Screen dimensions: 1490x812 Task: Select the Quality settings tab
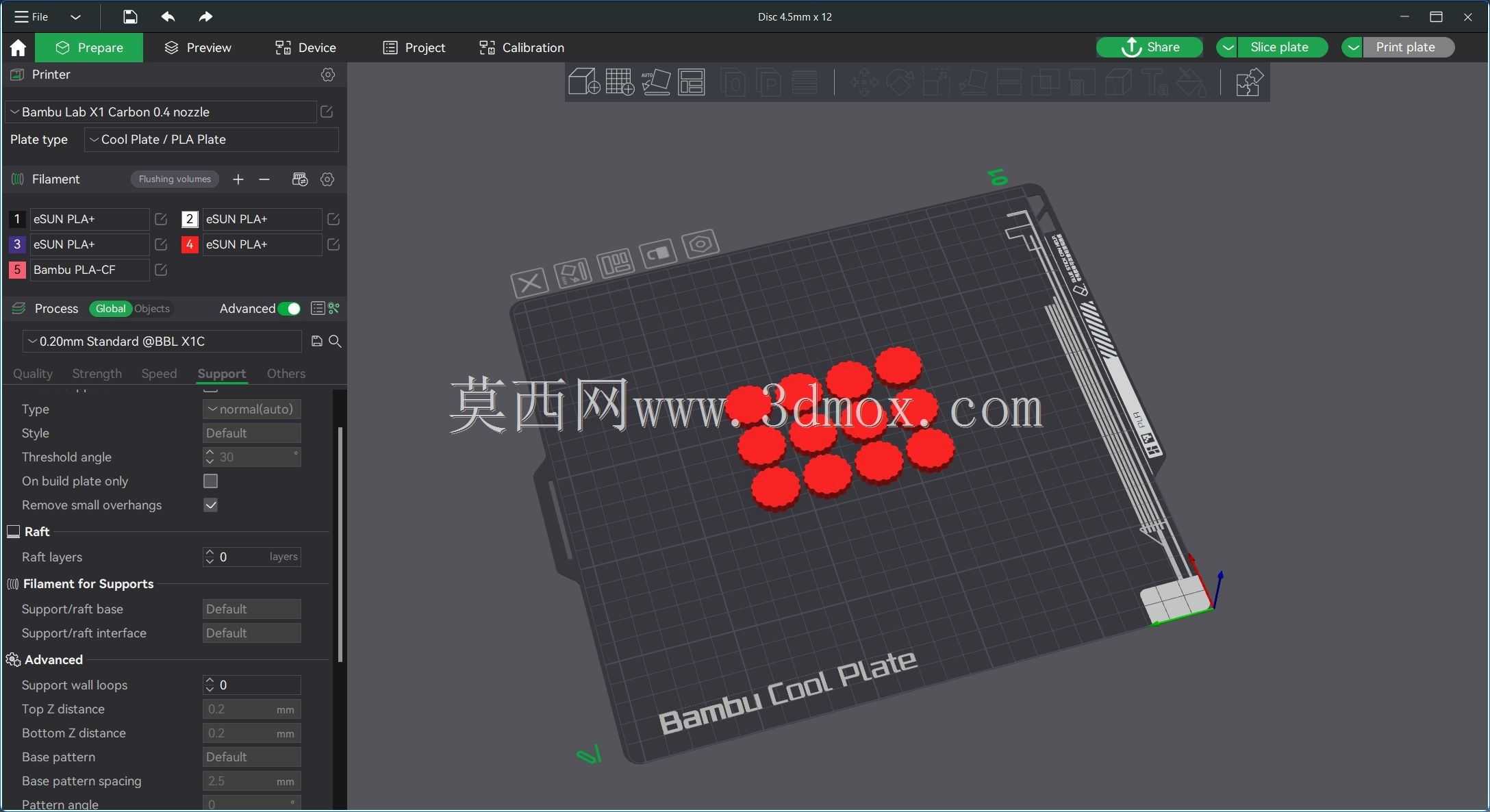pyautogui.click(x=33, y=373)
